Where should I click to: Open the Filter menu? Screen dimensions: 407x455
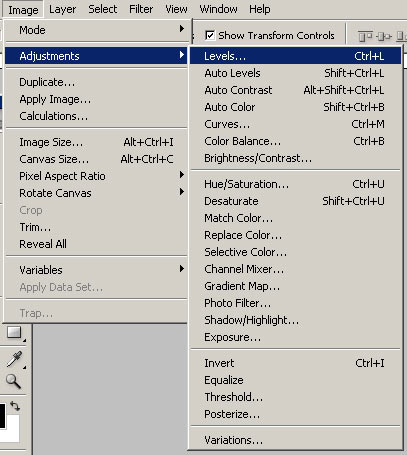141,9
